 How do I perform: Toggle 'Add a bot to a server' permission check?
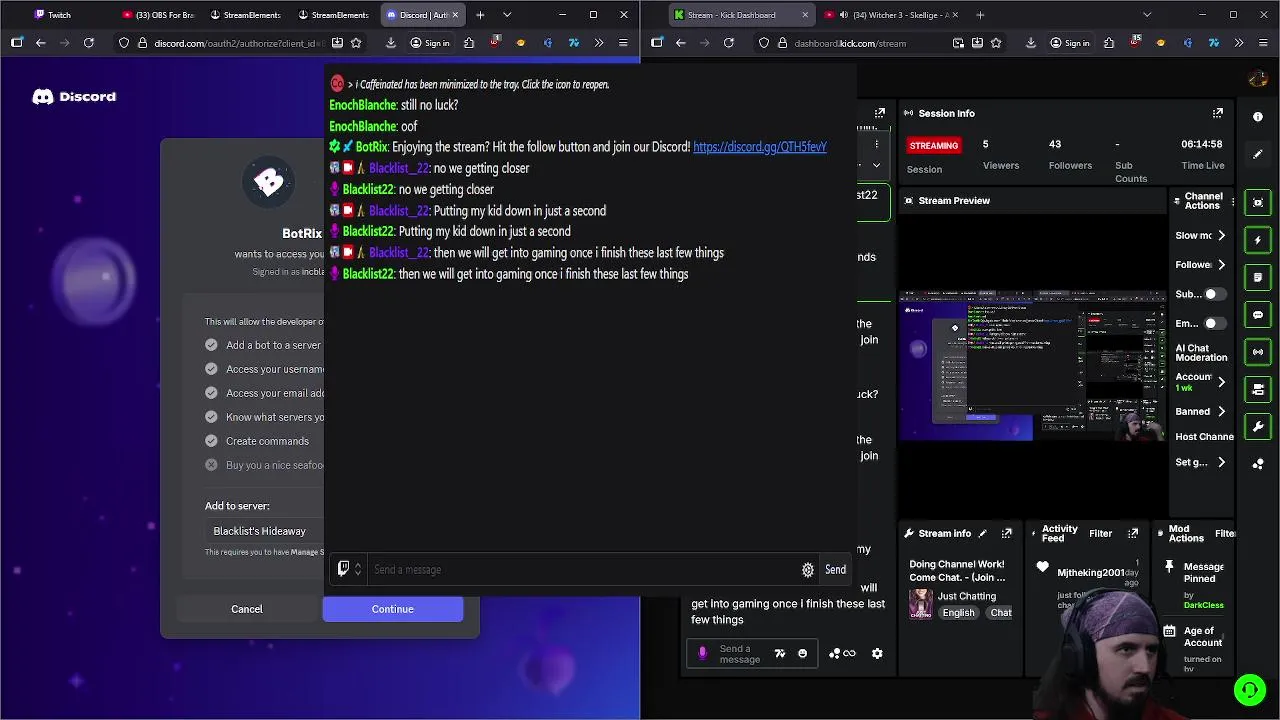[x=211, y=345]
